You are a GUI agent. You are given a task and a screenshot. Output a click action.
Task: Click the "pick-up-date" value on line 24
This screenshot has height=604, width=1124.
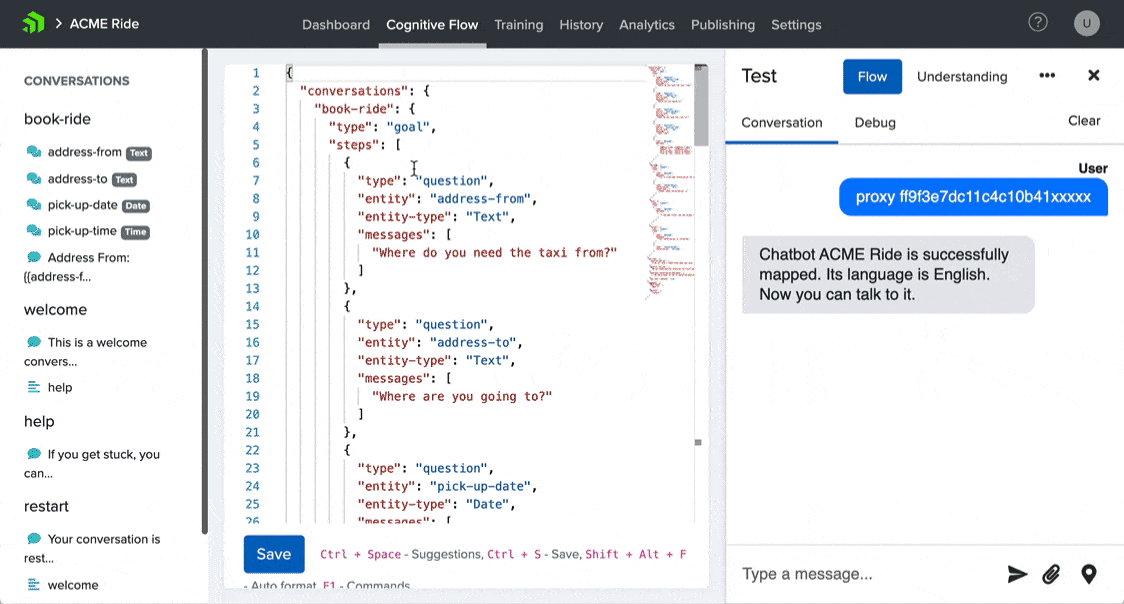coord(480,486)
